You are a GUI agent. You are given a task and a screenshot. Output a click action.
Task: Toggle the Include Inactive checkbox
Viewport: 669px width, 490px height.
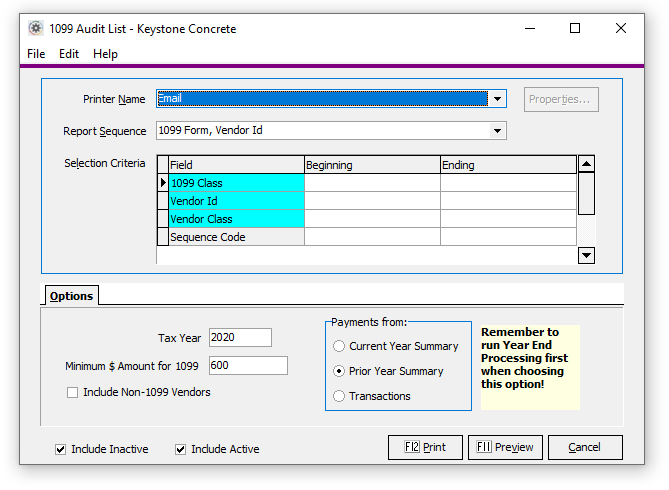61,450
